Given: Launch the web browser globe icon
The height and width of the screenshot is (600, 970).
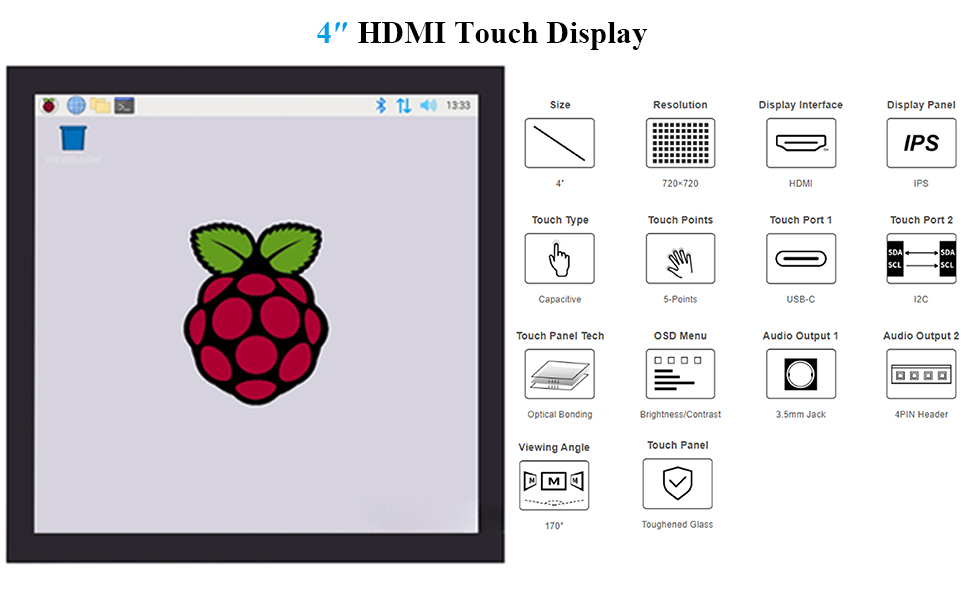Looking at the screenshot, I should coord(75,106).
